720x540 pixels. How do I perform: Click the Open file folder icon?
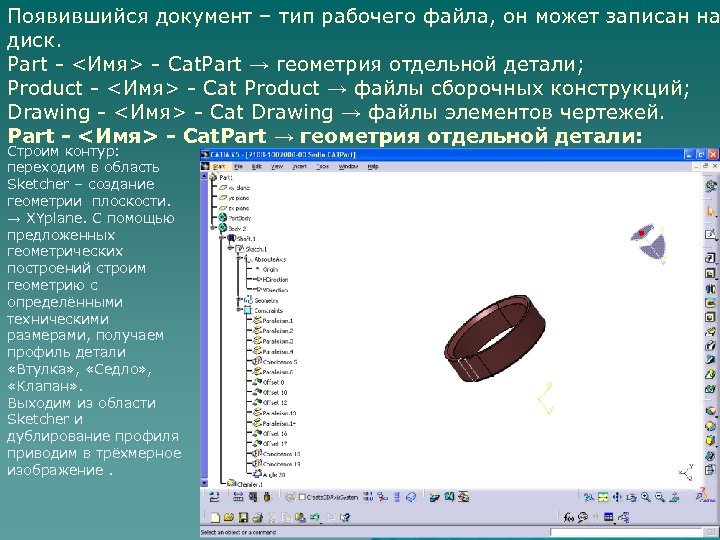[x=229, y=518]
